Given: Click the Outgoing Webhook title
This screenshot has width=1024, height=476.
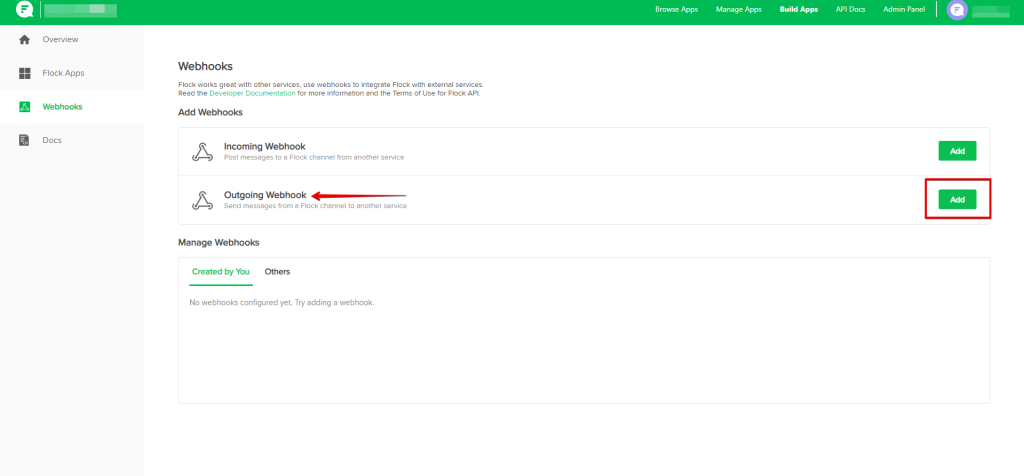Looking at the screenshot, I should pyautogui.click(x=264, y=195).
